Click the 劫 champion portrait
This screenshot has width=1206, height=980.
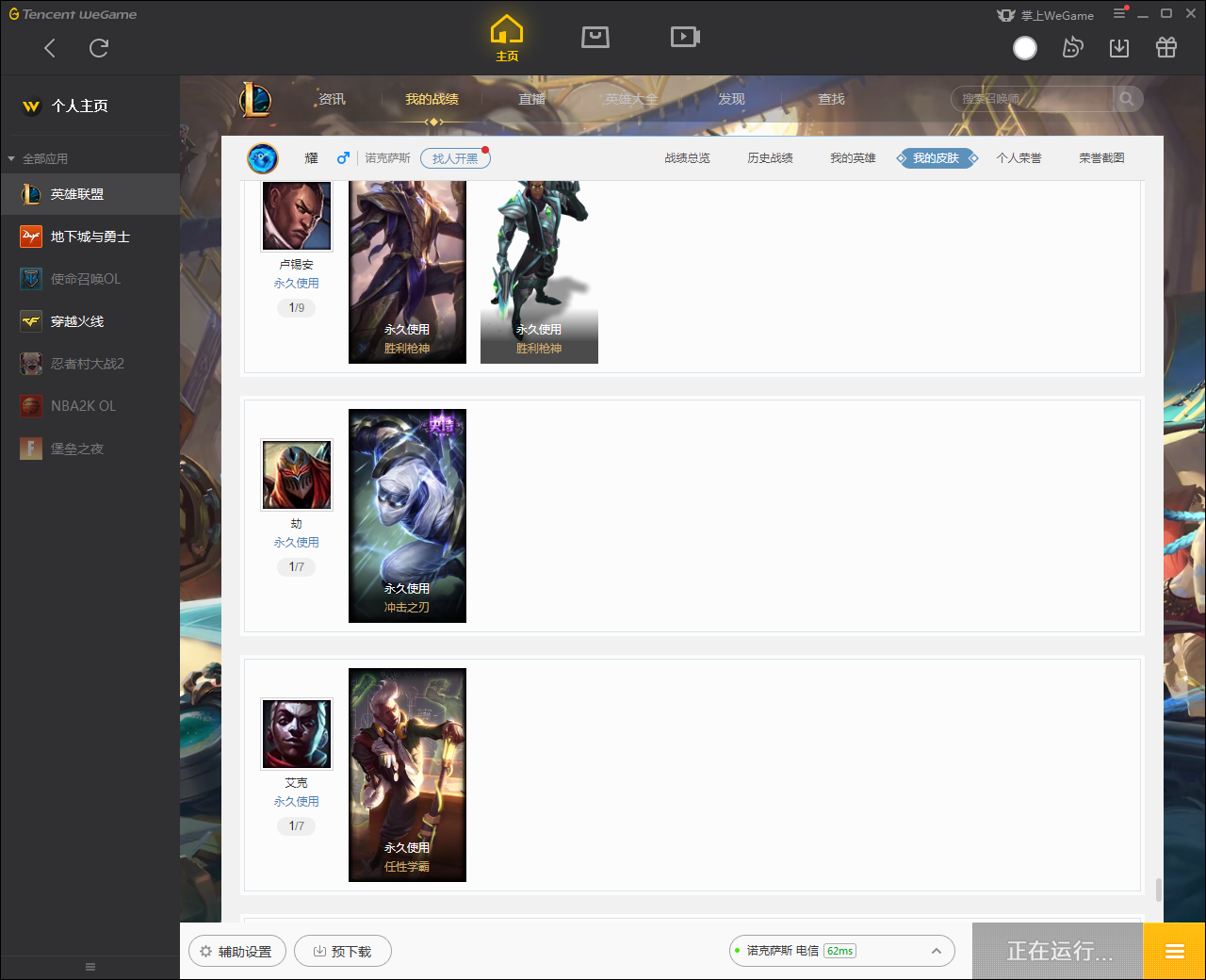click(x=297, y=475)
